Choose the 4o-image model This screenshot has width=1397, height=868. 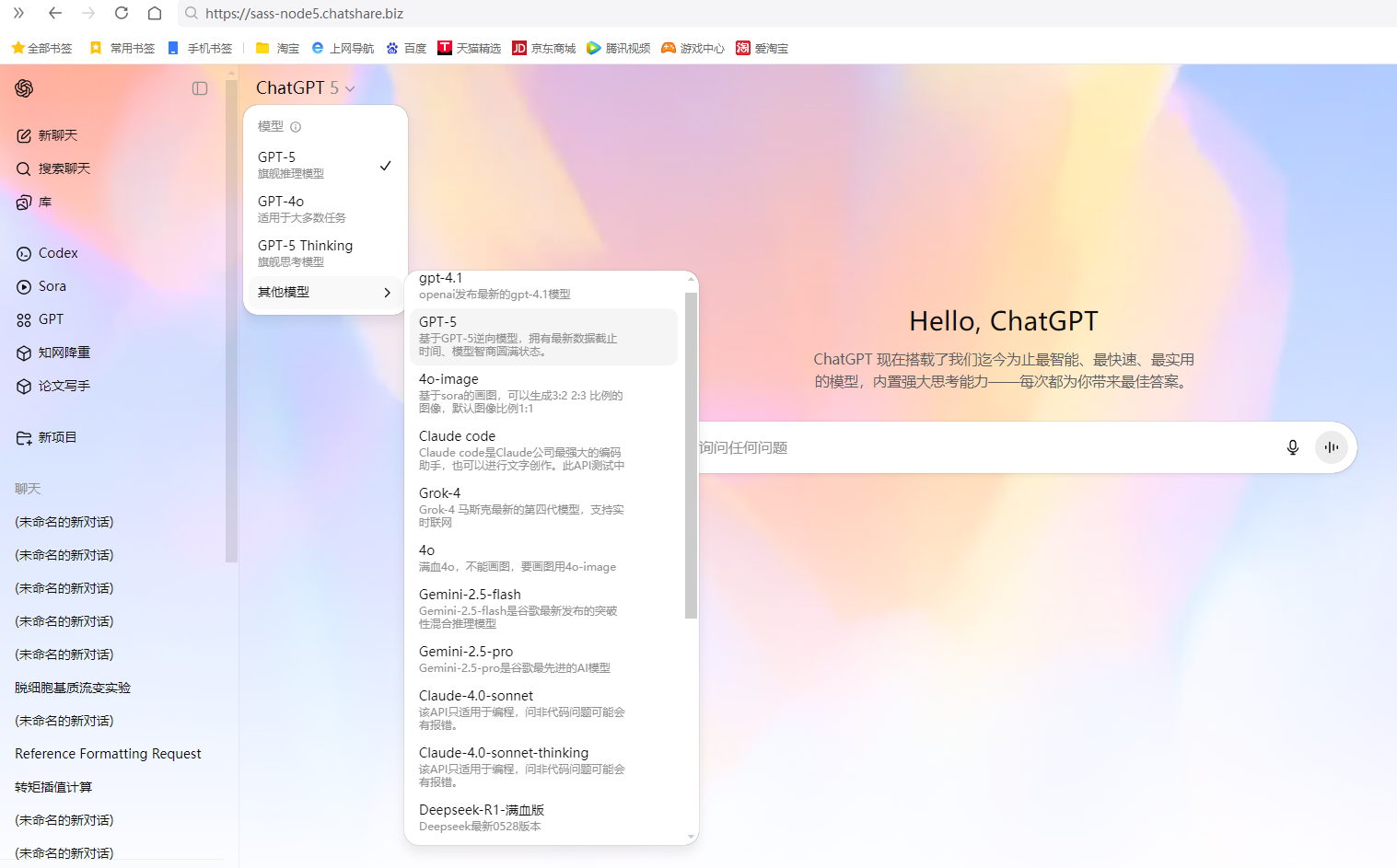pos(543,393)
